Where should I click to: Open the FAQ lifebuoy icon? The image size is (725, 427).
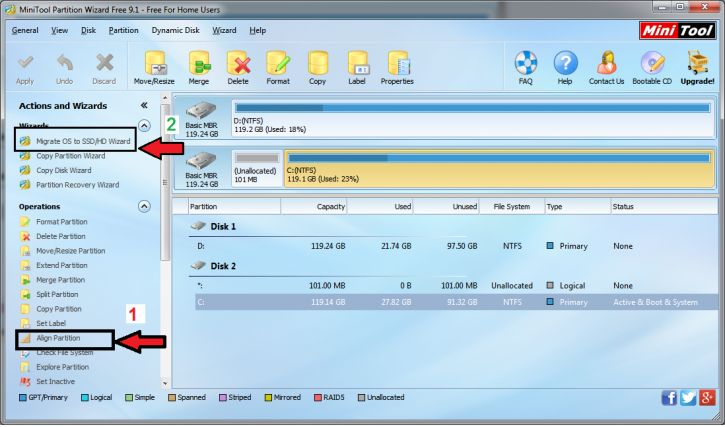pyautogui.click(x=526, y=62)
